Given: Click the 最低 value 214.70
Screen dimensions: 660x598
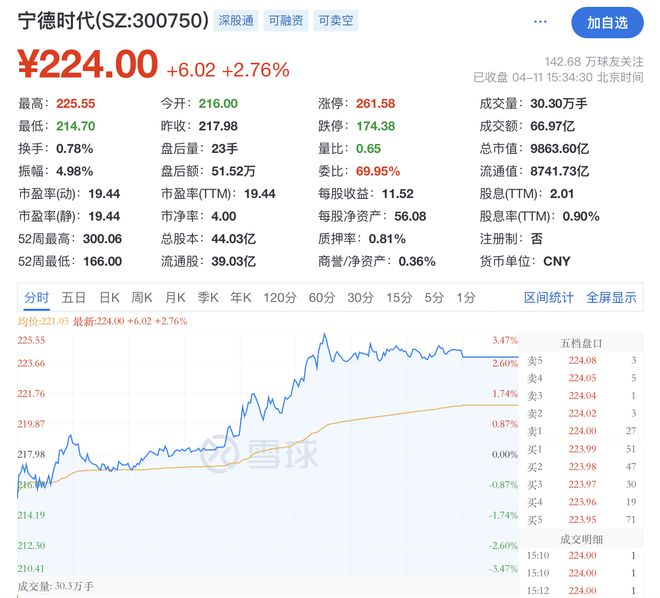Looking at the screenshot, I should [76, 126].
